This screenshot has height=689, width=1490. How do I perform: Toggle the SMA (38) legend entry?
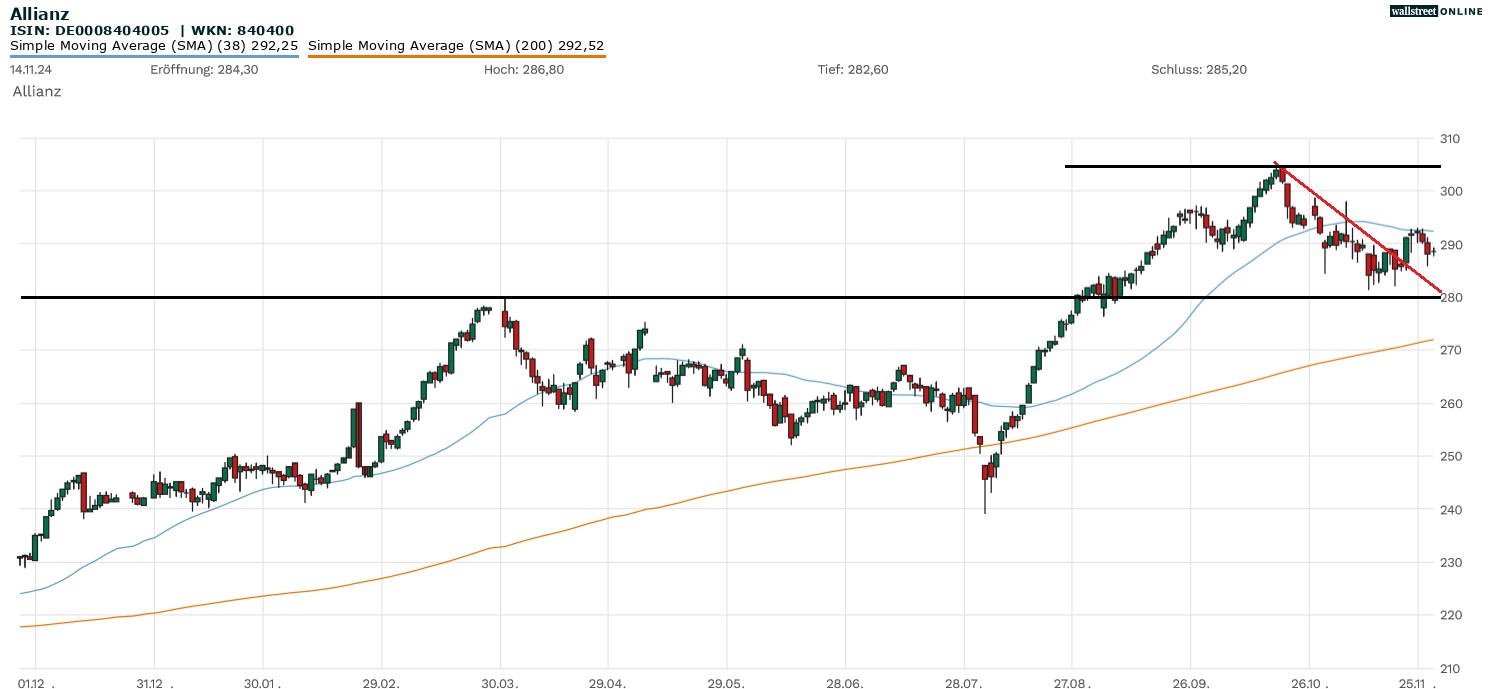pos(154,45)
